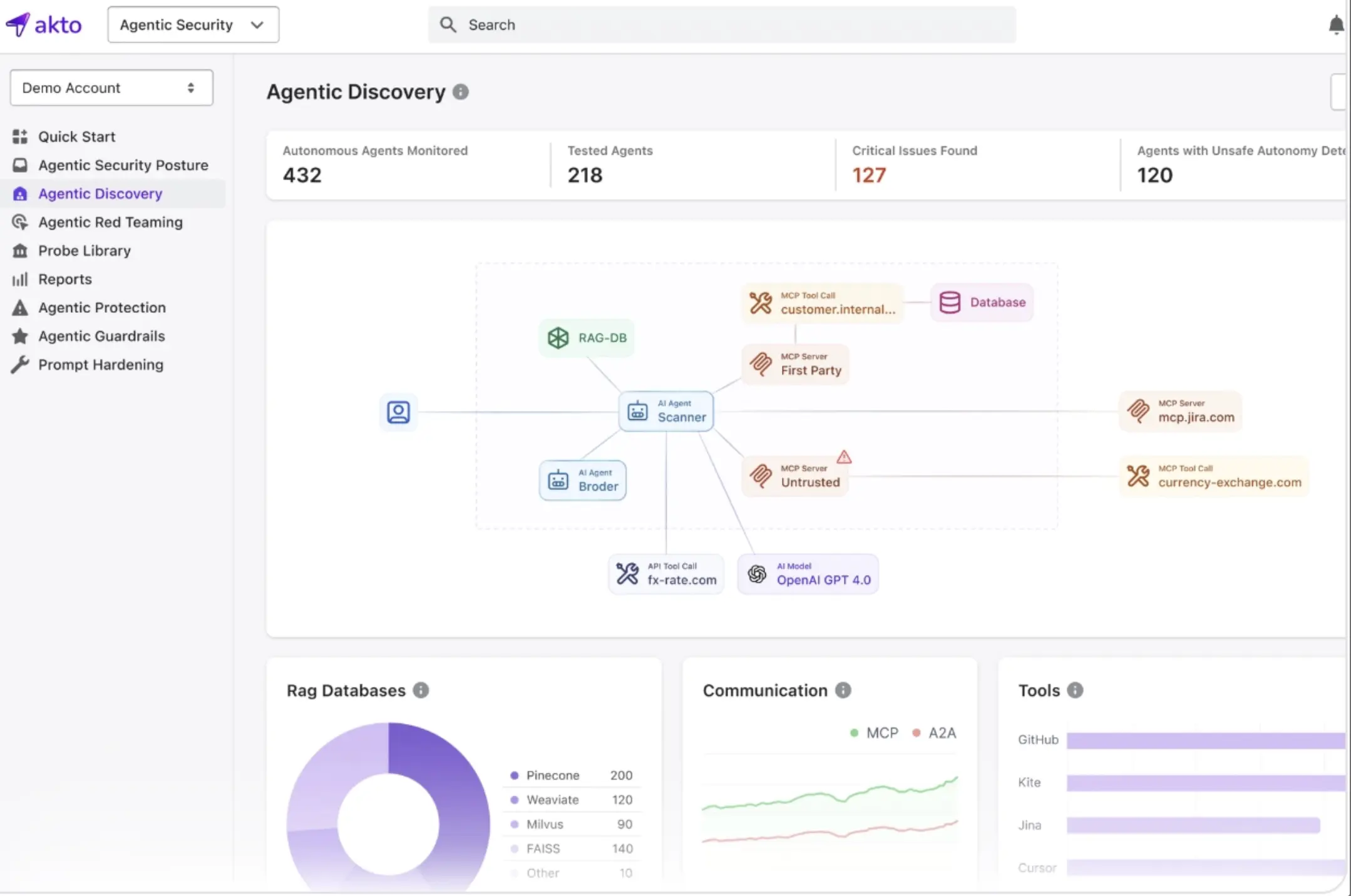Toggle MCP series in Communication chart
The height and width of the screenshot is (896, 1351).
874,733
